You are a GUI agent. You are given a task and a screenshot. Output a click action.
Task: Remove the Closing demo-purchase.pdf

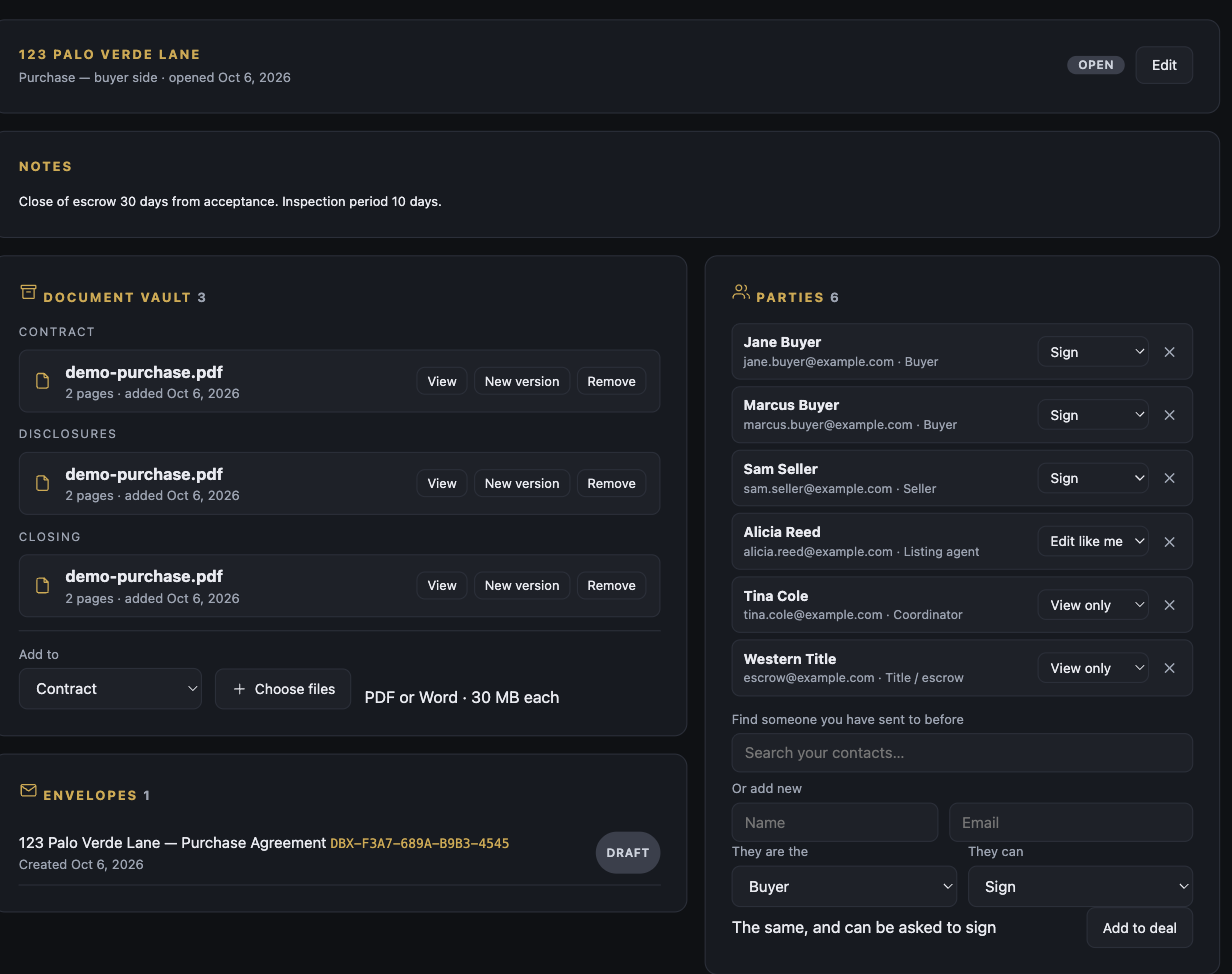[x=611, y=585]
